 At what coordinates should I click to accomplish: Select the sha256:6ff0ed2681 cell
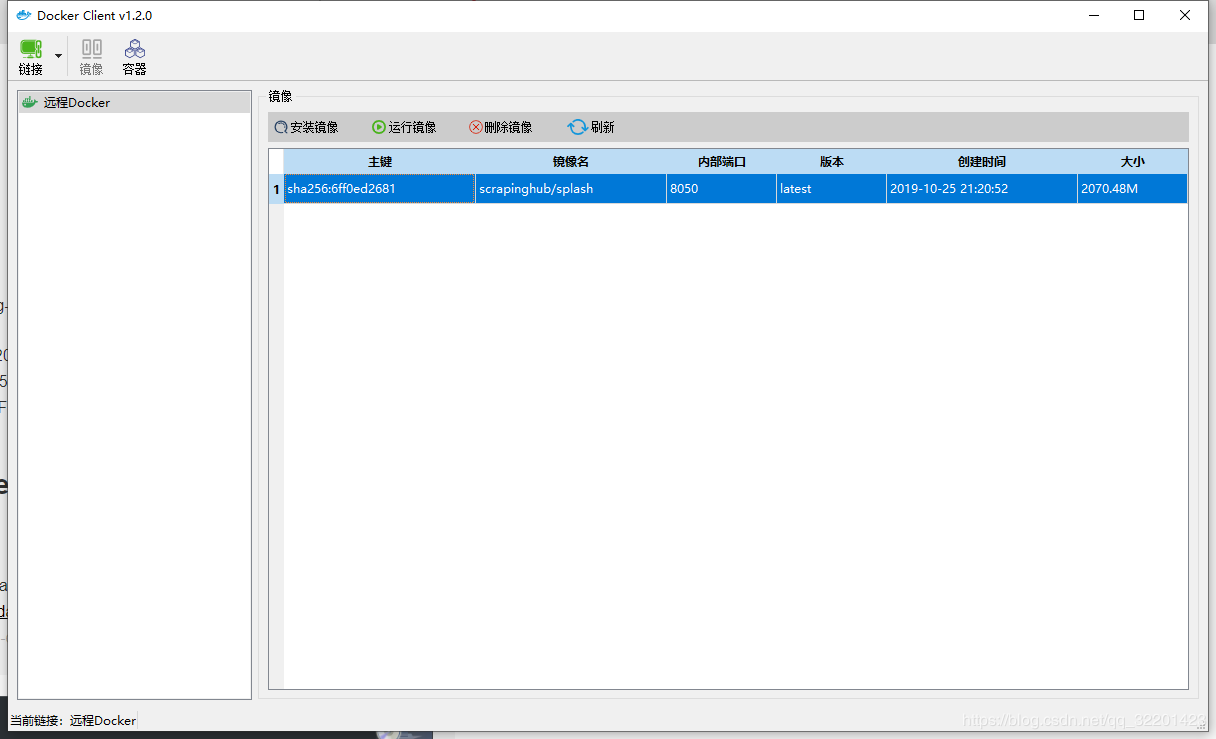coord(379,188)
